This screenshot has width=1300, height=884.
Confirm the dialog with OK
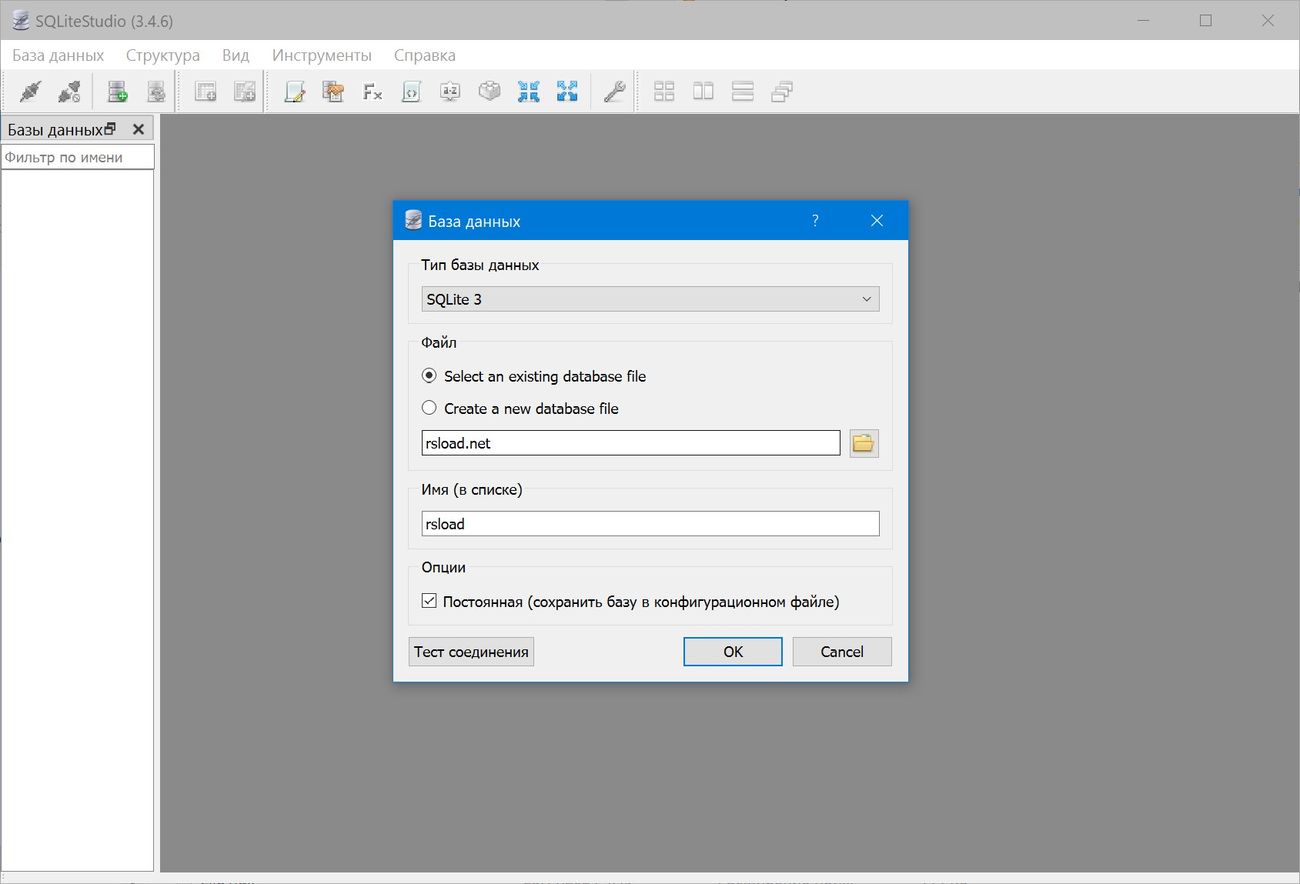coord(732,651)
